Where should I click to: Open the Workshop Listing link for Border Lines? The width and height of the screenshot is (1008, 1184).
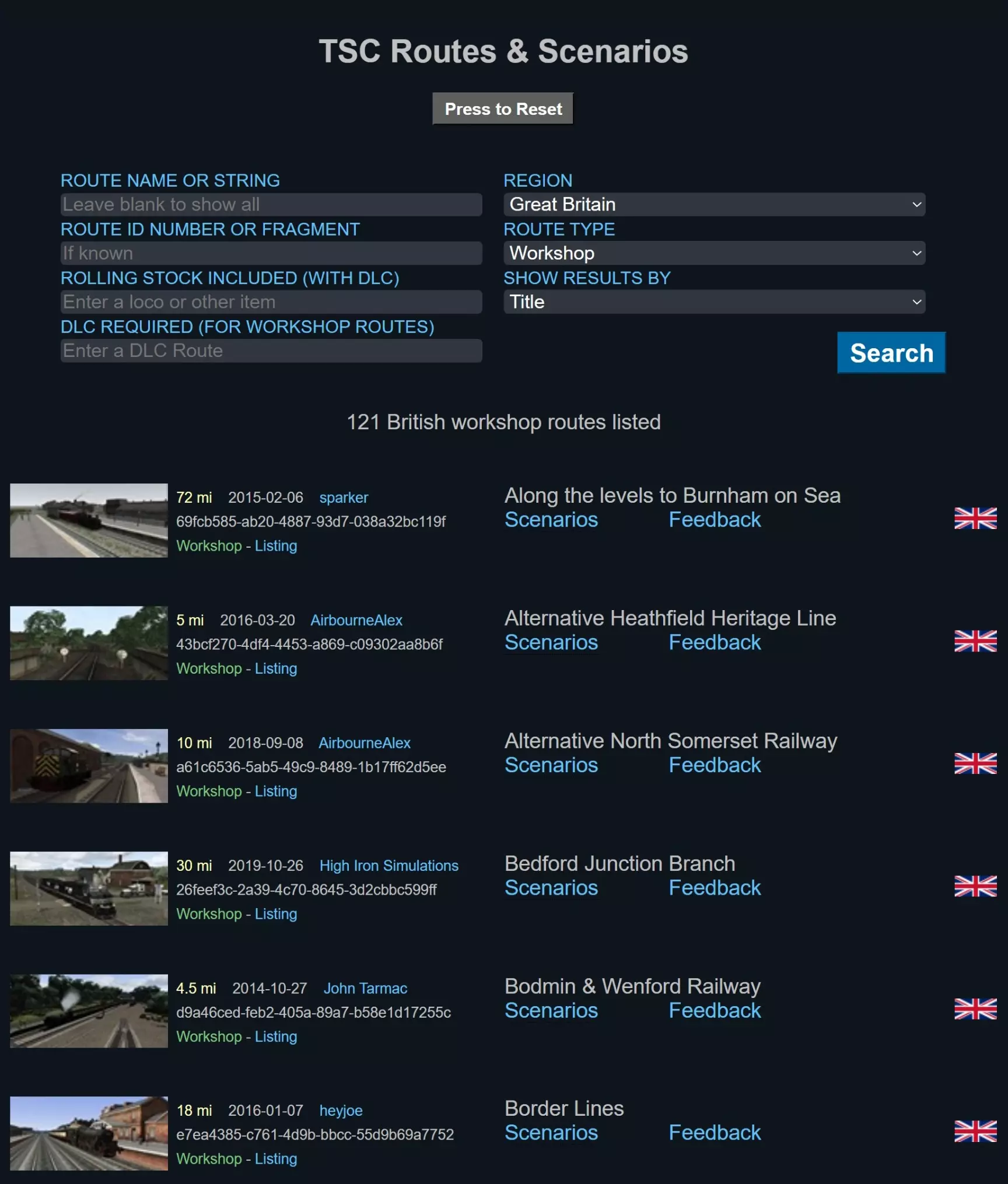point(276,1159)
